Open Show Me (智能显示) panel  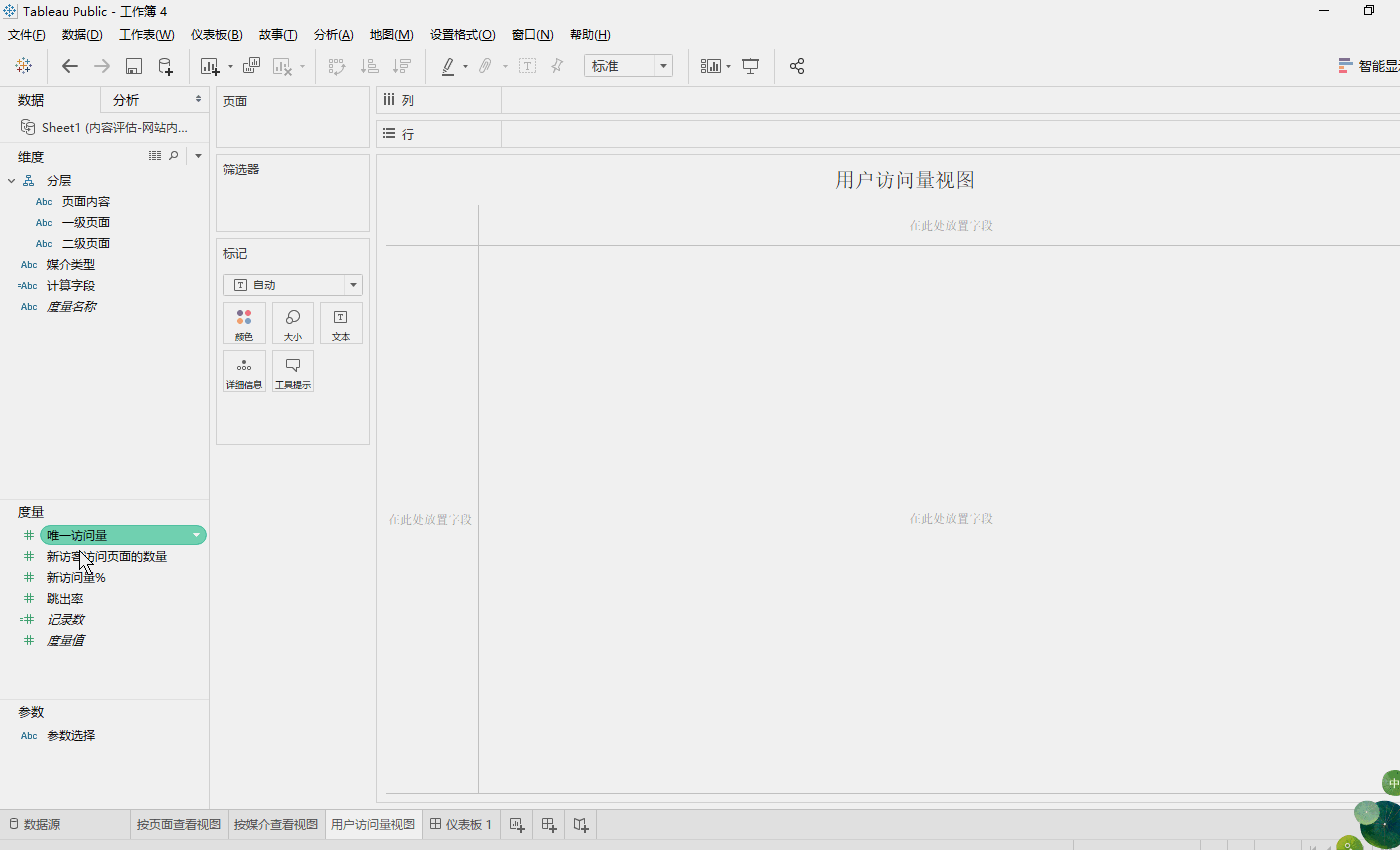coord(1368,66)
